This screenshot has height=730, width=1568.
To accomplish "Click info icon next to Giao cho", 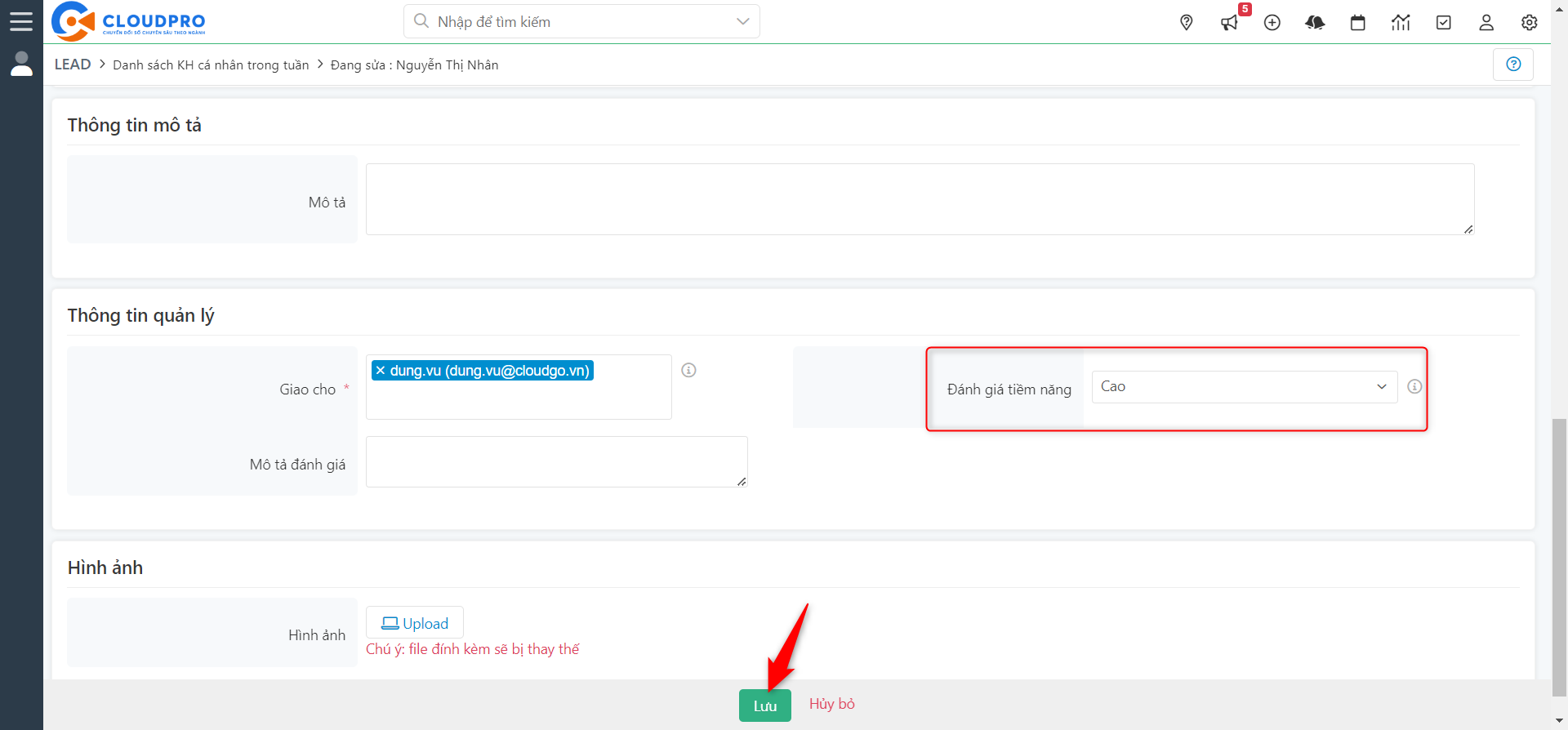I will coord(689,370).
